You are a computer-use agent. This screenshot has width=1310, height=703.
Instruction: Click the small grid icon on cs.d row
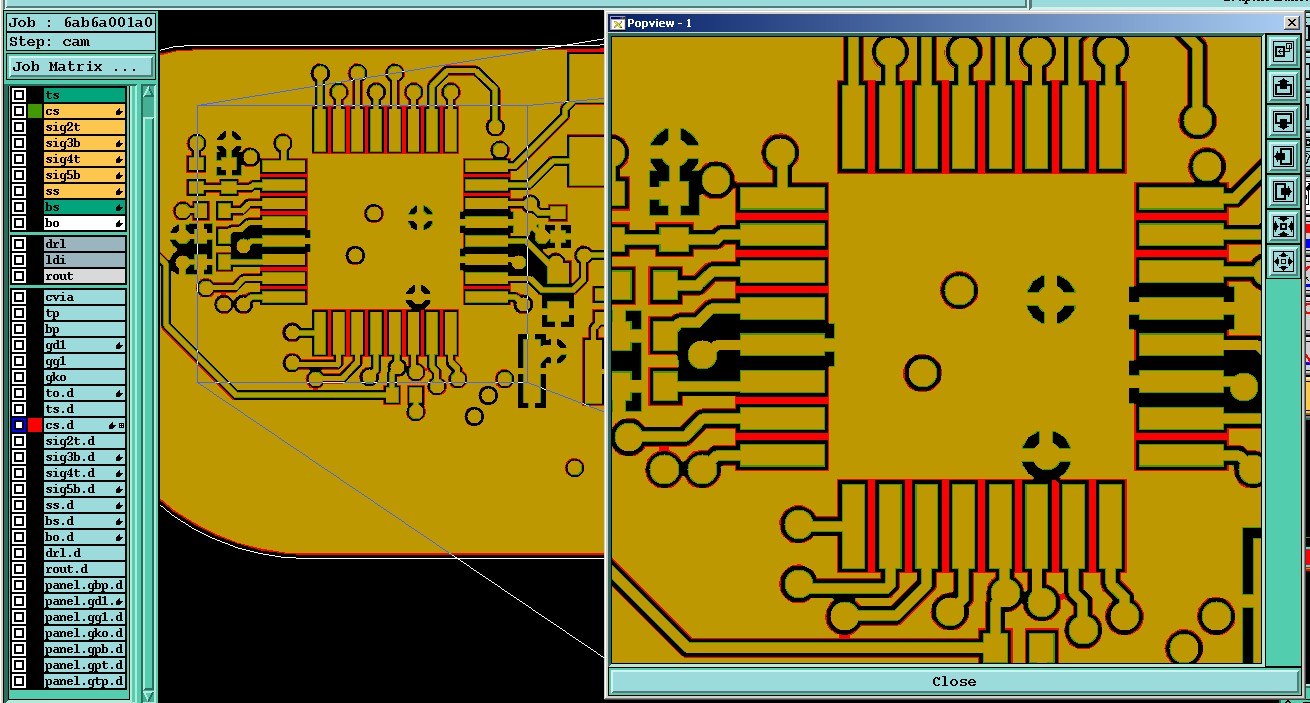point(122,426)
